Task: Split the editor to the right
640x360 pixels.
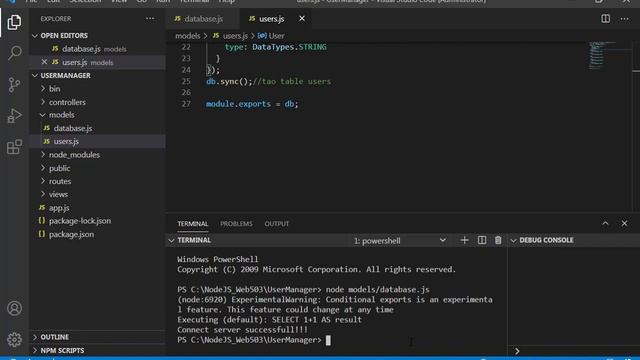Action: [605, 19]
